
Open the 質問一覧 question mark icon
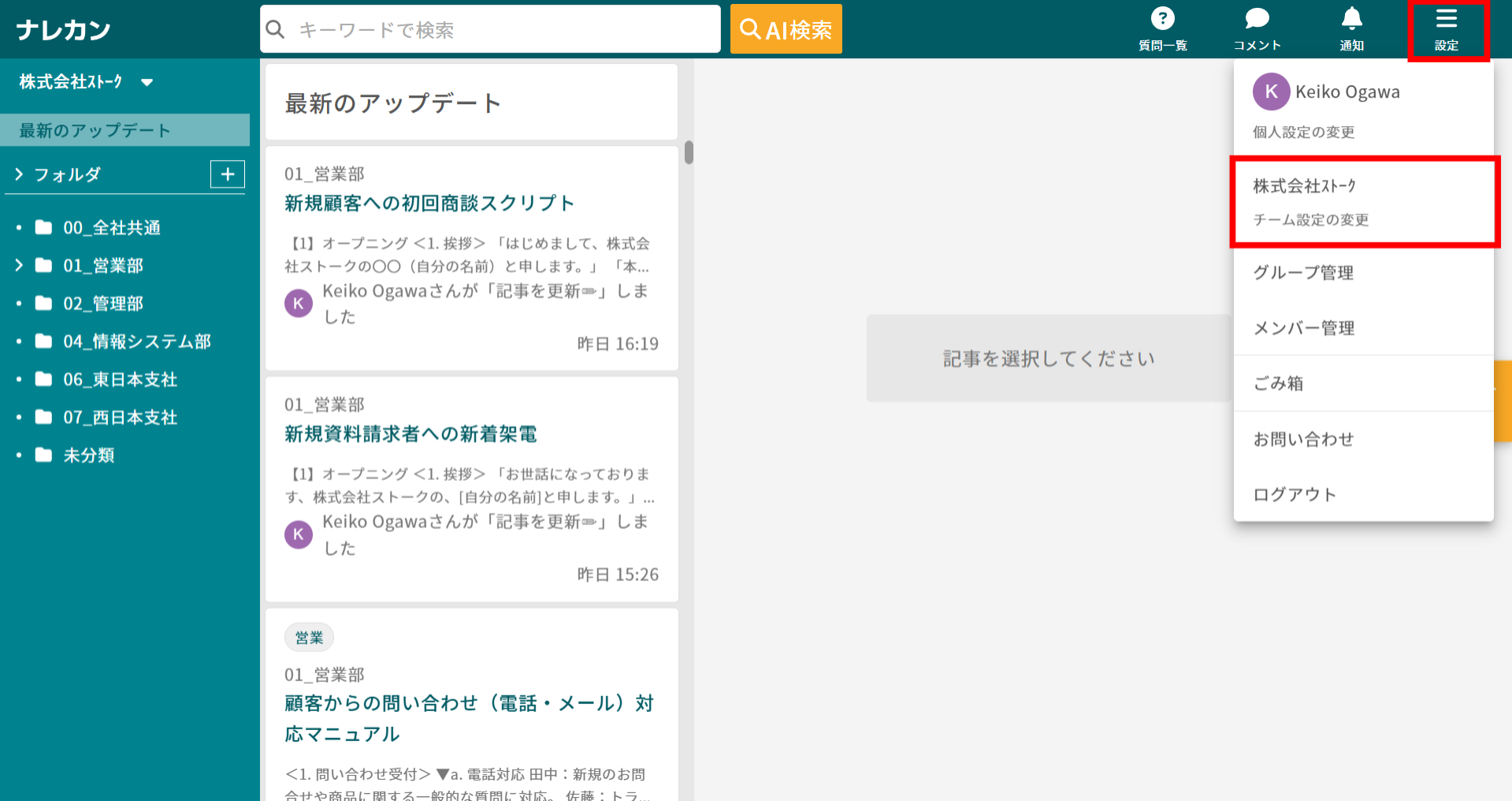(x=1162, y=18)
